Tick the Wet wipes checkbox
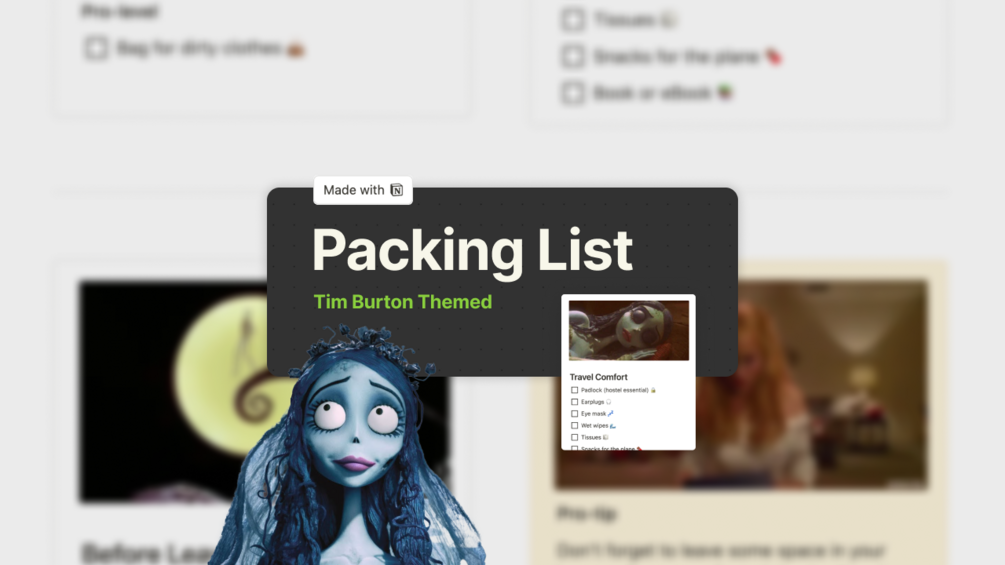Image resolution: width=1005 pixels, height=565 pixels. 574,425
